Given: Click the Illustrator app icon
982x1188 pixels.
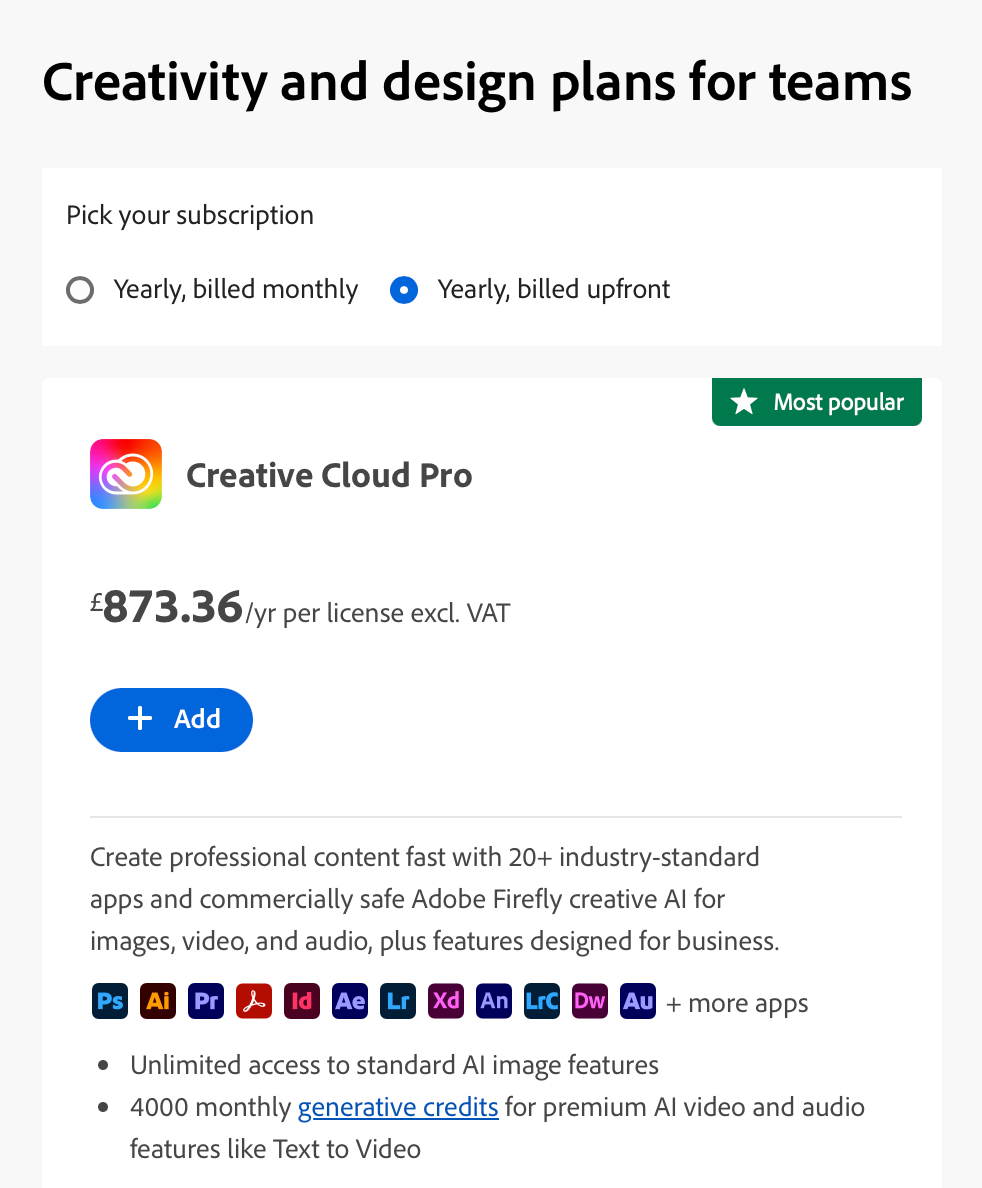Looking at the screenshot, I should pos(158,1002).
